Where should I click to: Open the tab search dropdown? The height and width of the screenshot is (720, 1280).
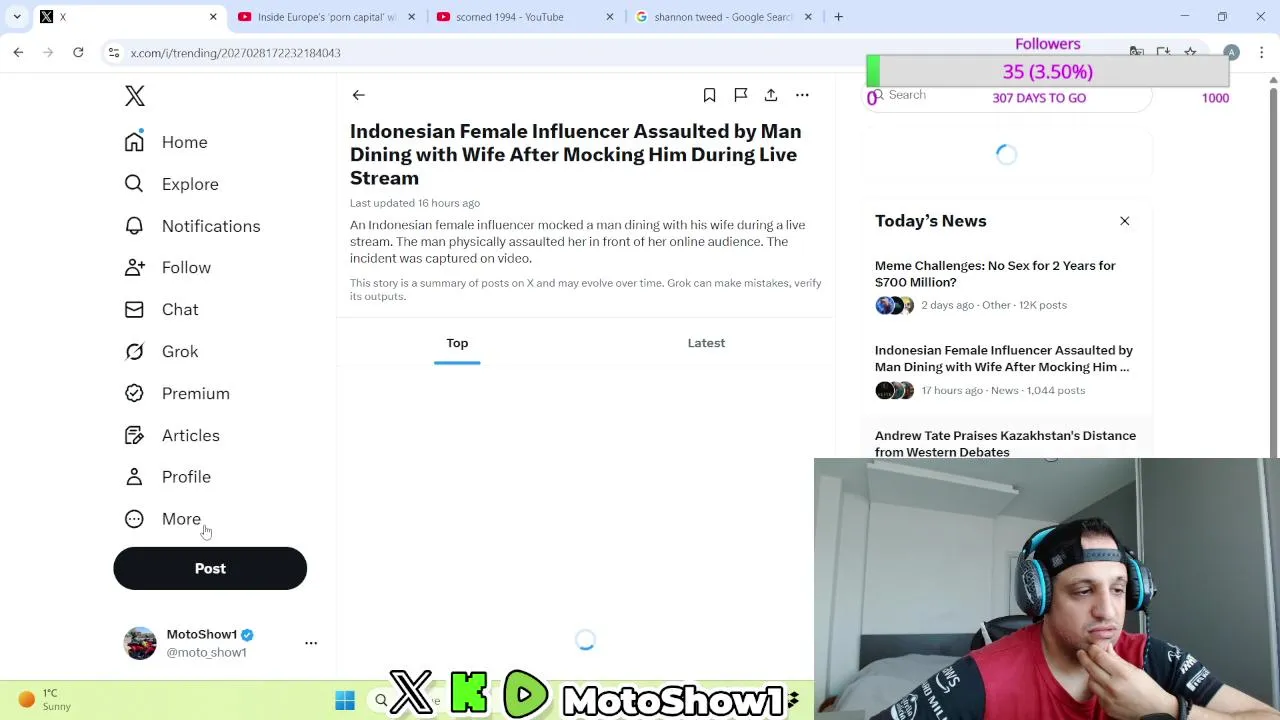[17, 17]
